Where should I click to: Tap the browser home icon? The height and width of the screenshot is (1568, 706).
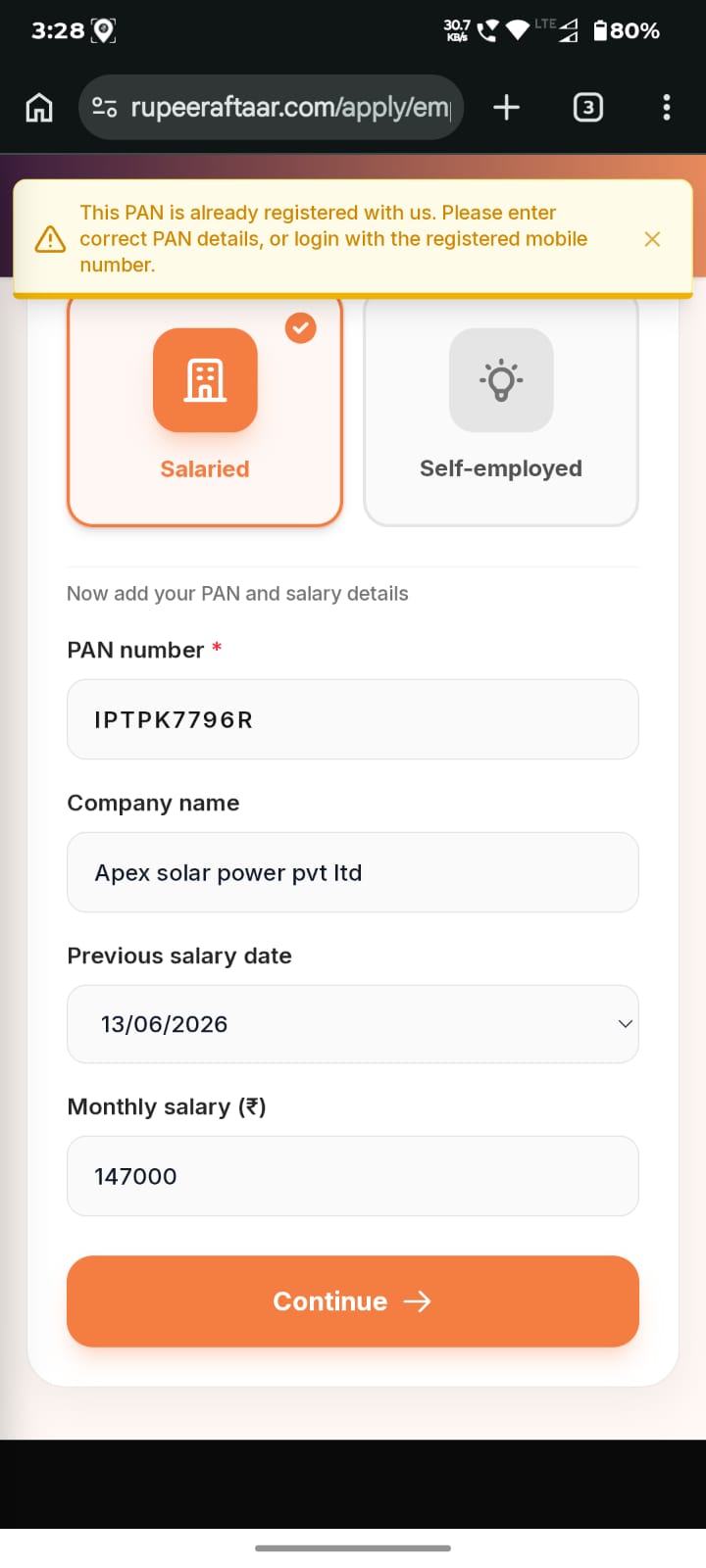[x=39, y=107]
